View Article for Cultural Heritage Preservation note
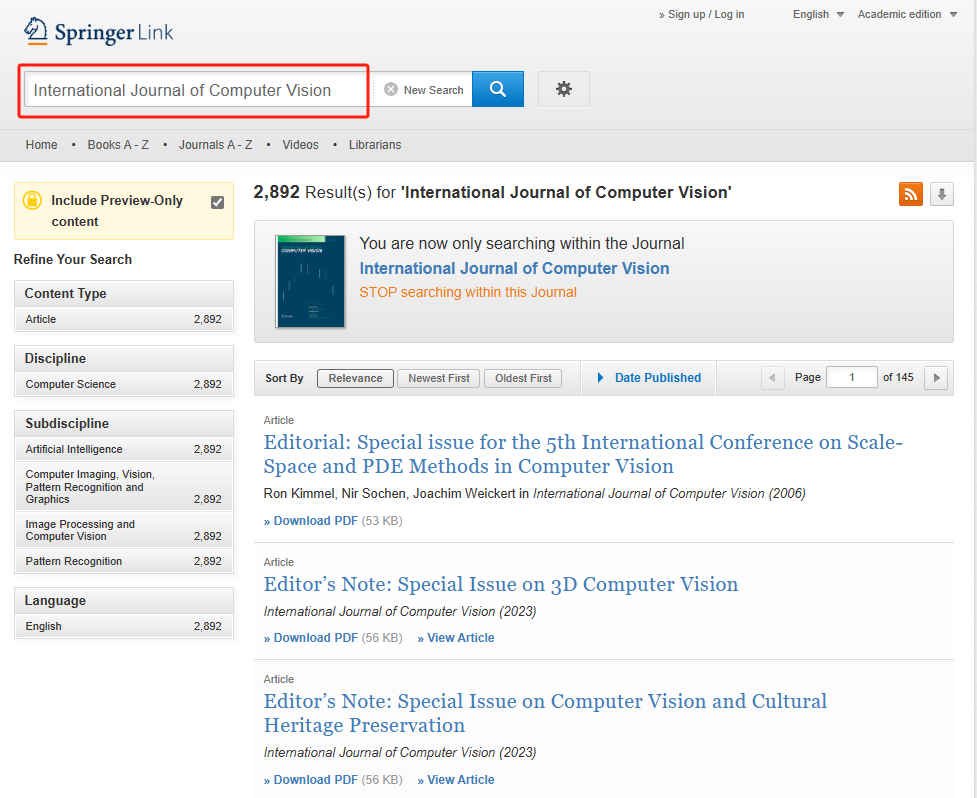Image resolution: width=977 pixels, height=798 pixels. [x=455, y=780]
